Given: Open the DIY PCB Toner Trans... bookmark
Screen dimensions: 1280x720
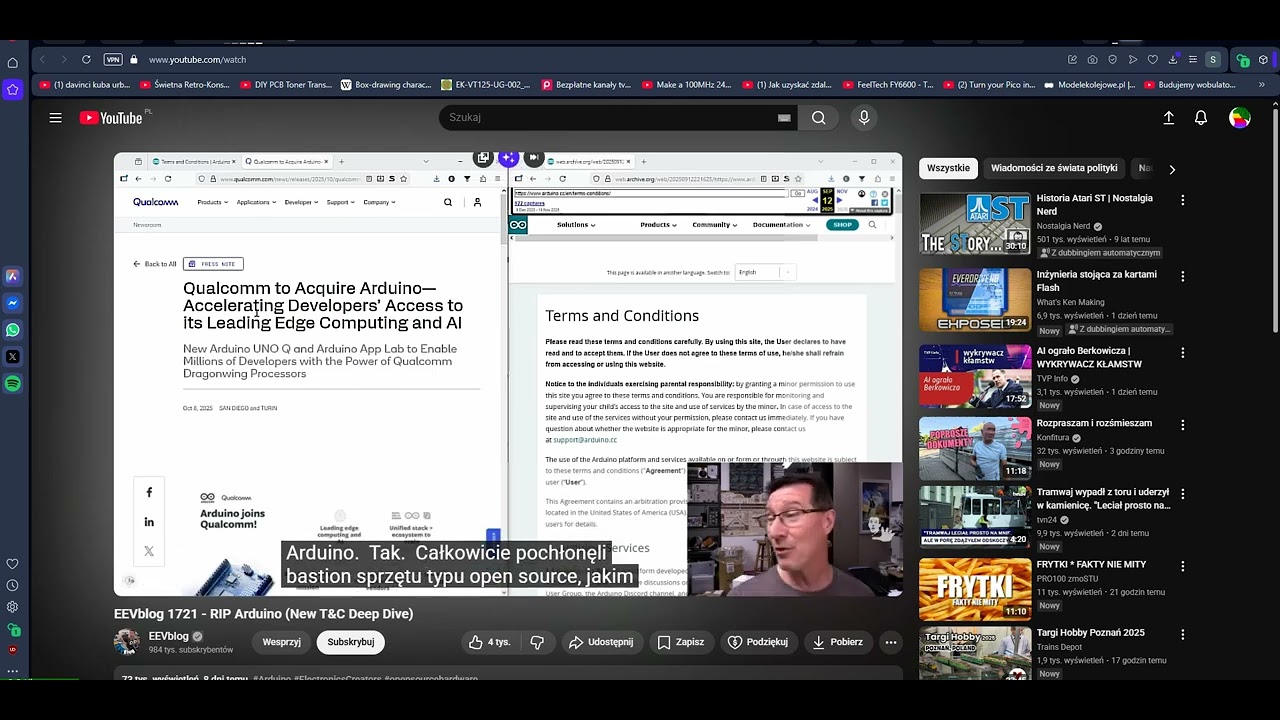Looking at the screenshot, I should [x=285, y=85].
